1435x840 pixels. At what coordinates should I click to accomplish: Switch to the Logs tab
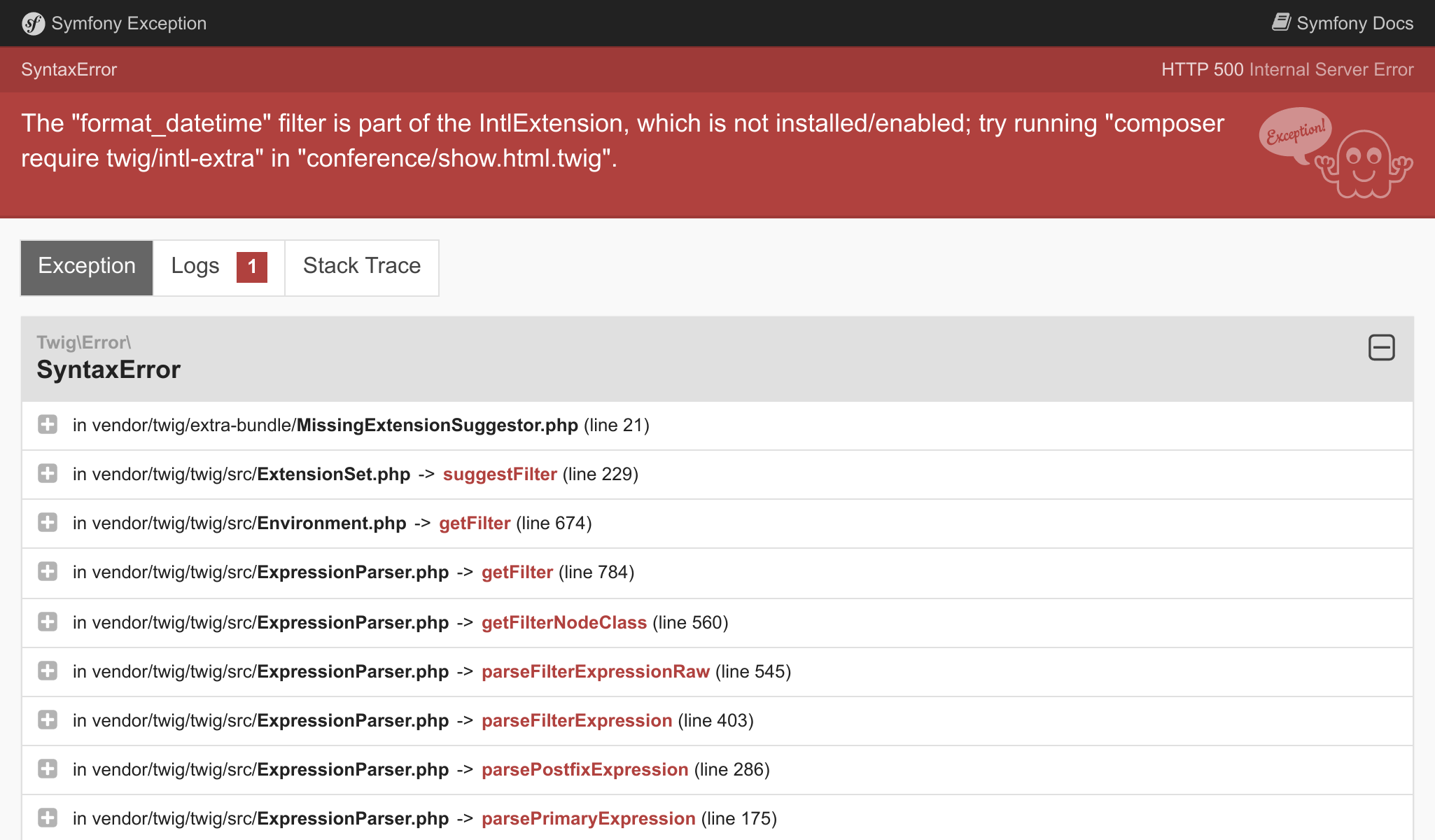195,266
